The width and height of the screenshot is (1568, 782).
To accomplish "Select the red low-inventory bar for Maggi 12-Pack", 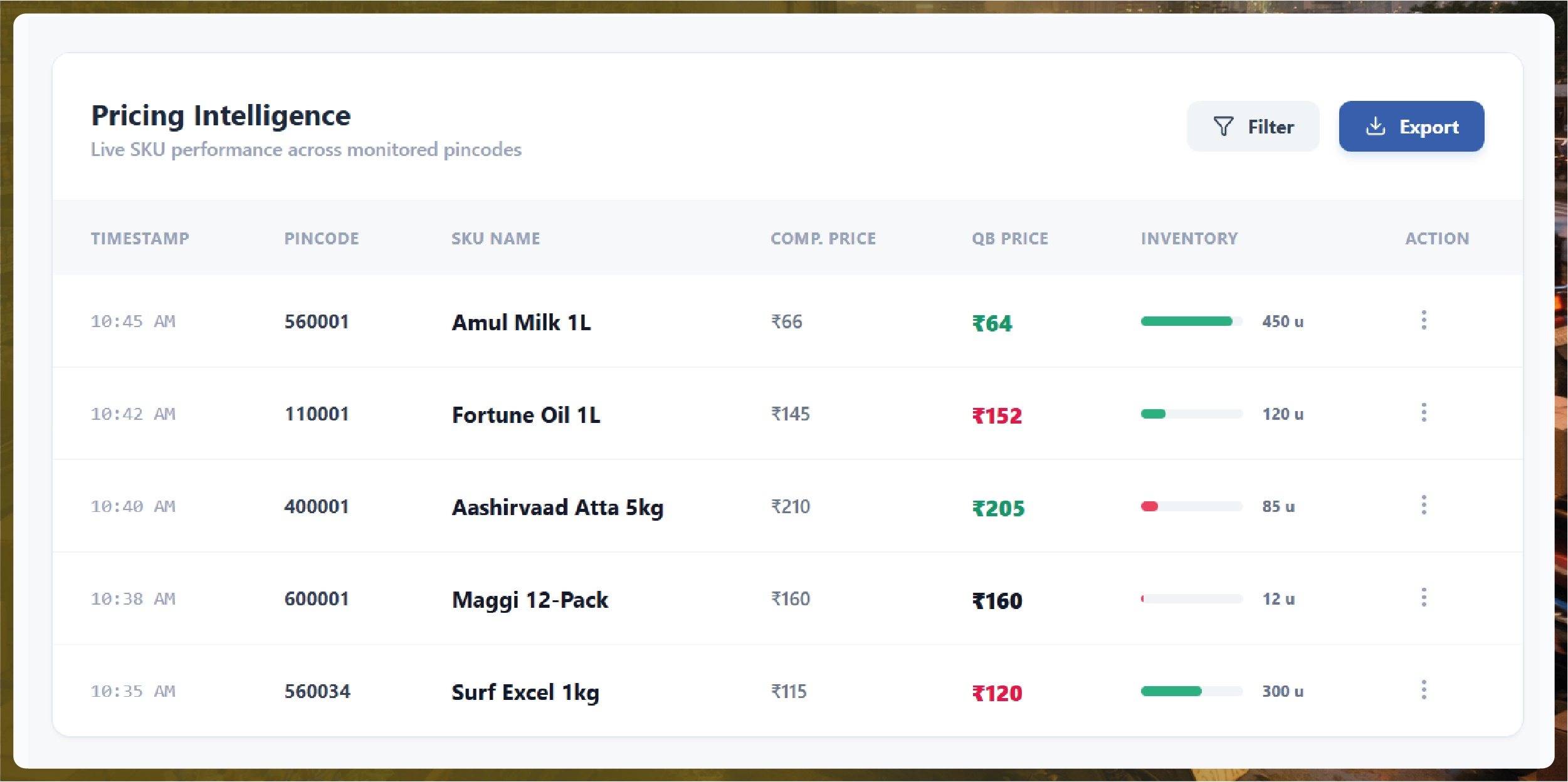I will (x=1145, y=598).
